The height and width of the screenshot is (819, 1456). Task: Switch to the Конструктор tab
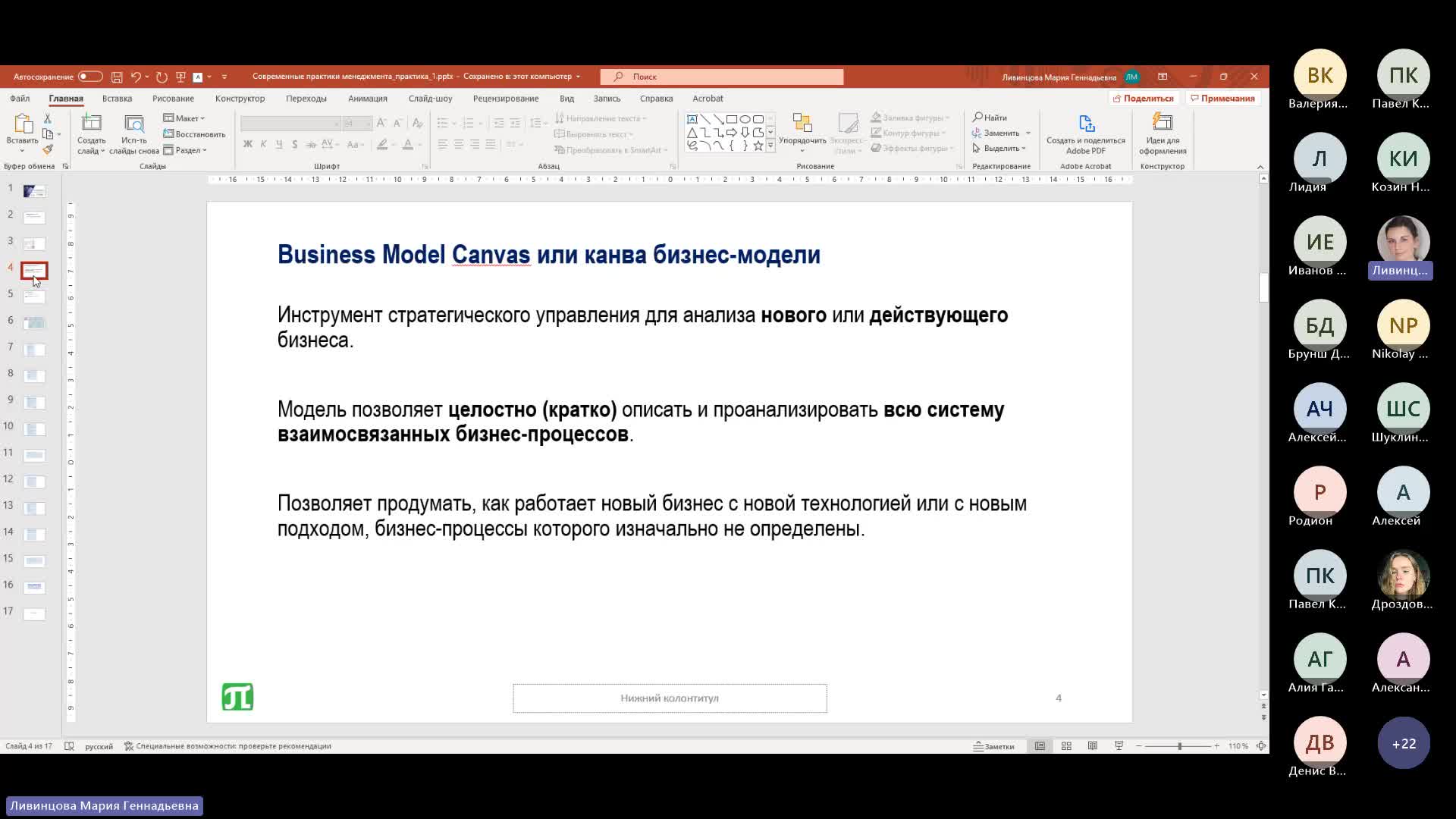pos(240,99)
